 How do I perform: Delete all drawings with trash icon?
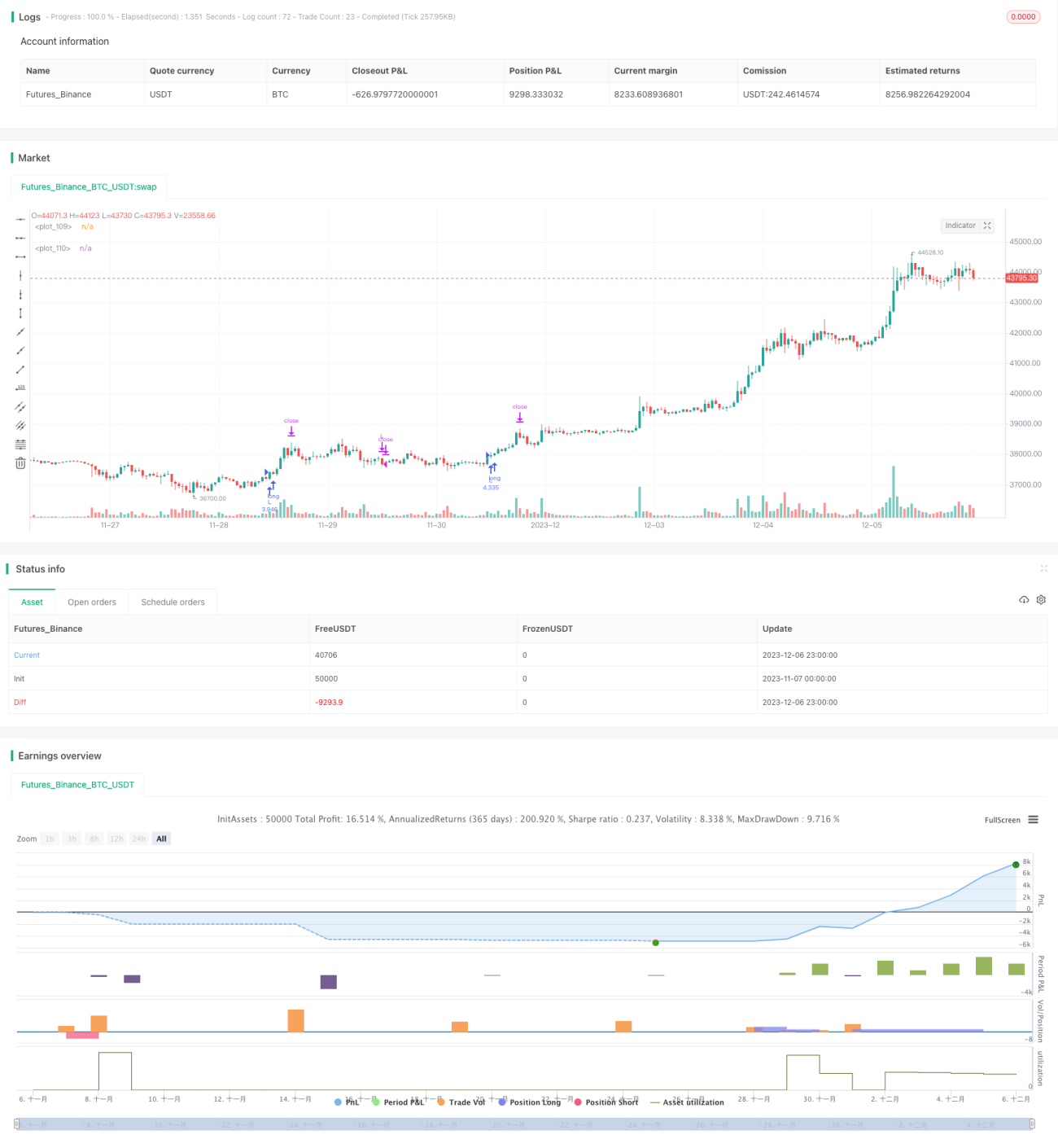click(20, 463)
